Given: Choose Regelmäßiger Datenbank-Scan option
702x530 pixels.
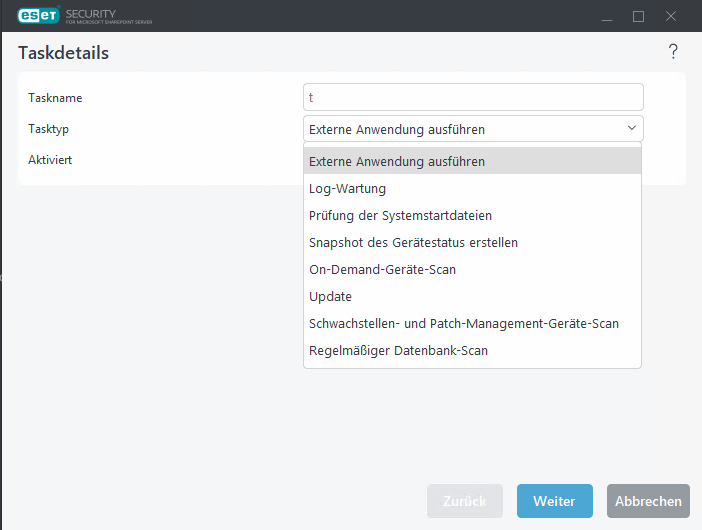Looking at the screenshot, I should pyautogui.click(x=472, y=350).
